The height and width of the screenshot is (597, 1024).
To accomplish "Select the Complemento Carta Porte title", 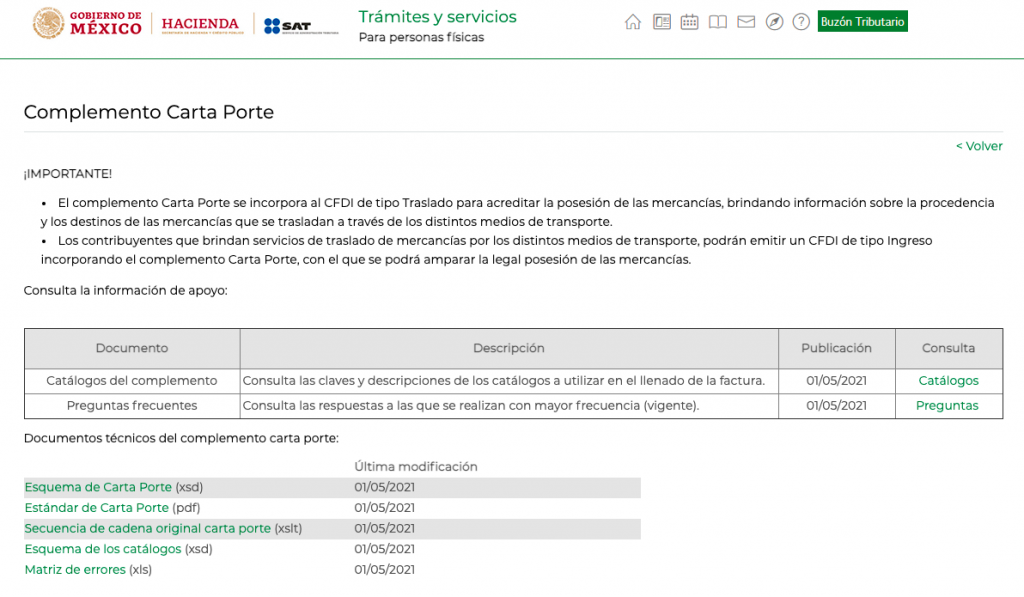I will pos(149,112).
